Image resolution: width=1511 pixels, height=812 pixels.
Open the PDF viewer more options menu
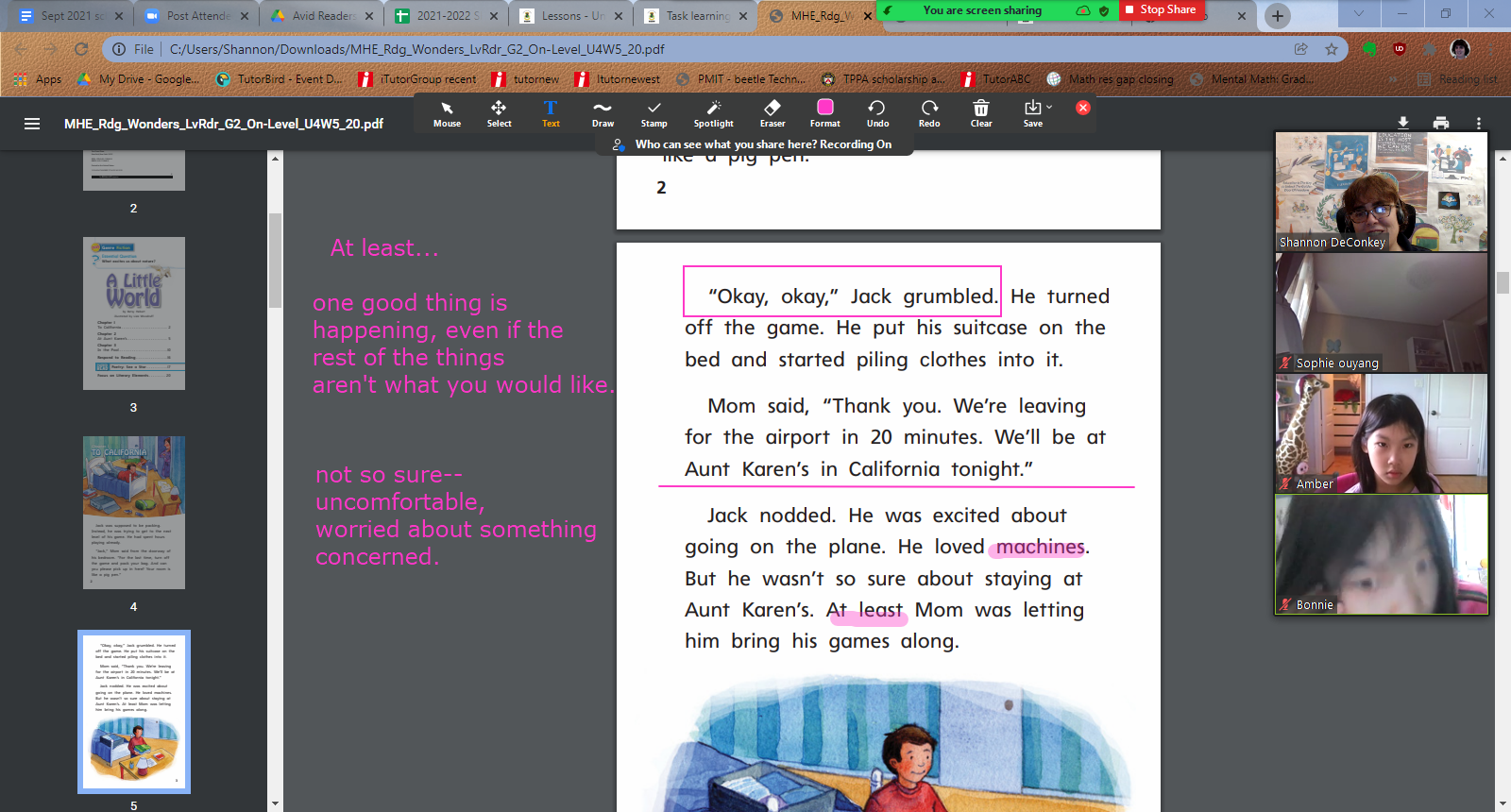click(x=1479, y=123)
